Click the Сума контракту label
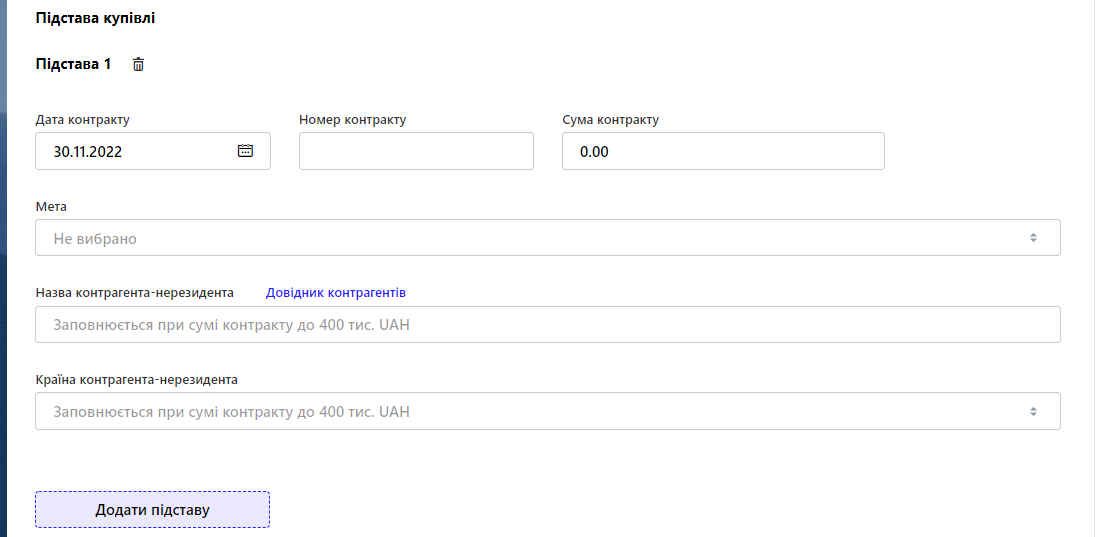Image resolution: width=1102 pixels, height=537 pixels. [x=611, y=119]
